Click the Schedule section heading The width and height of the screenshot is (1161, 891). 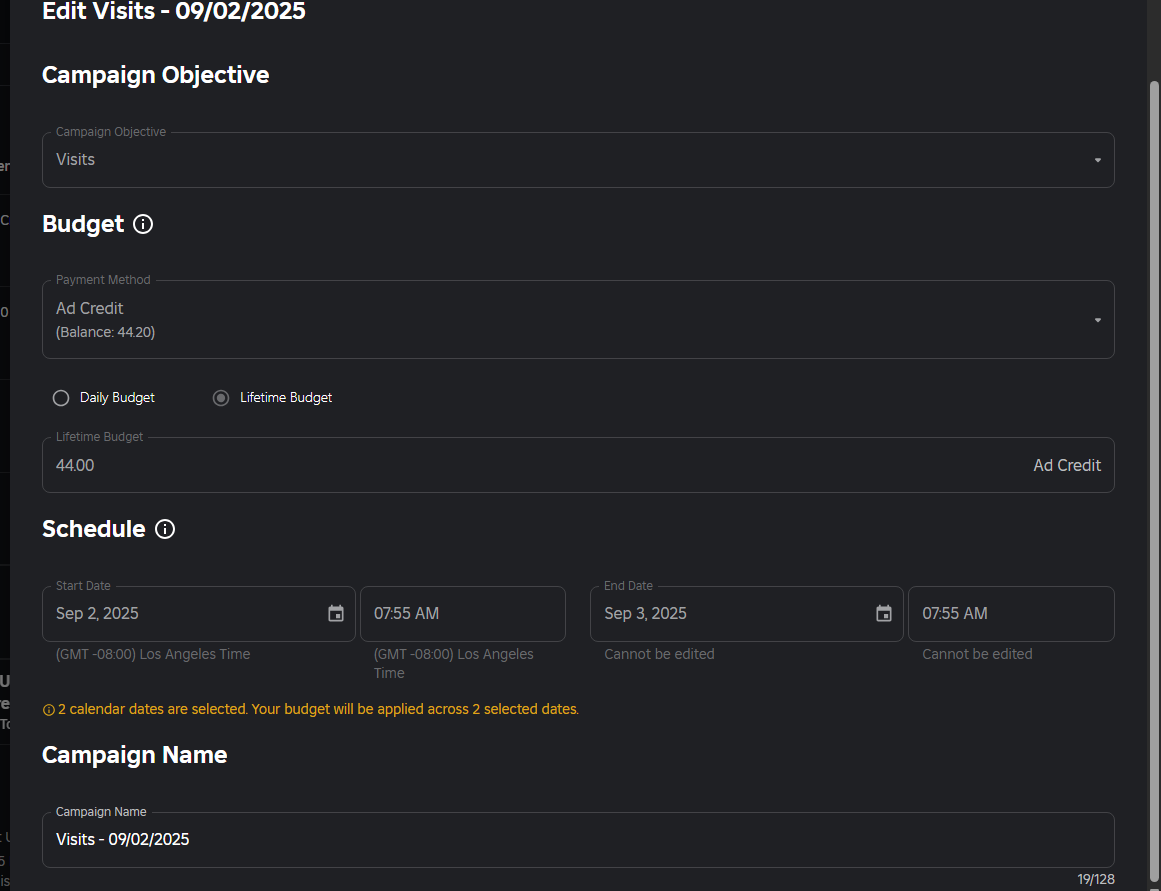pyautogui.click(x=94, y=529)
